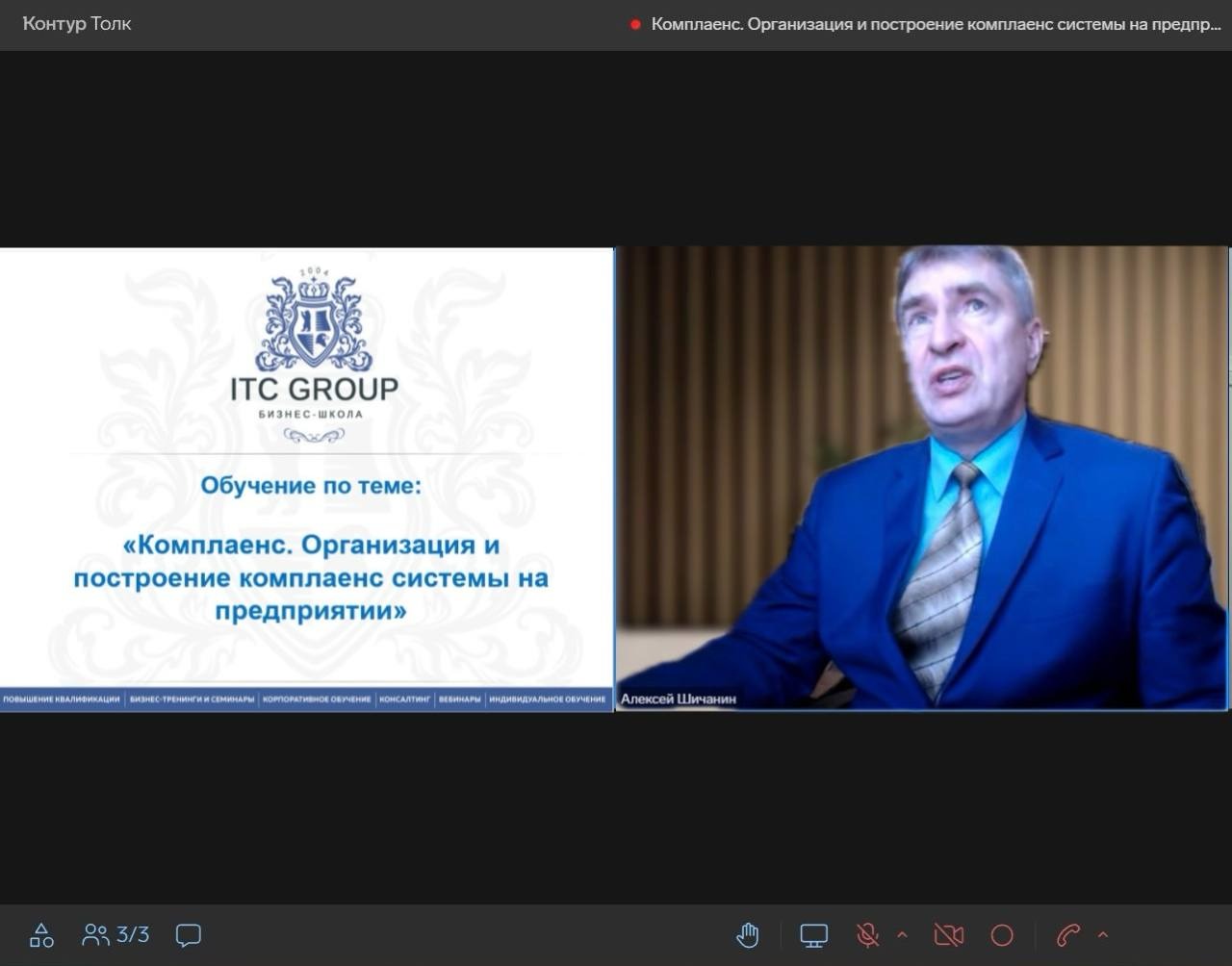Start screen sharing with monitor icon

(813, 935)
